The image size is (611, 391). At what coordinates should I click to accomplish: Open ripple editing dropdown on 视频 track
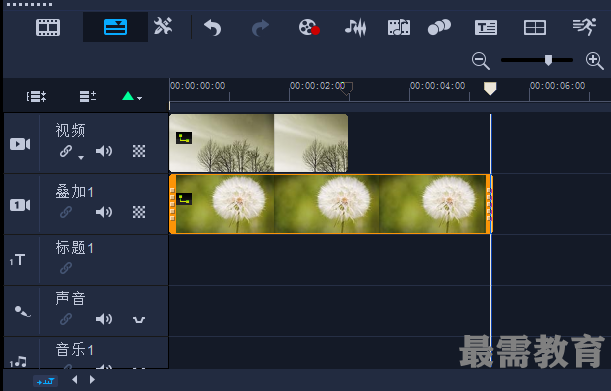click(81, 157)
